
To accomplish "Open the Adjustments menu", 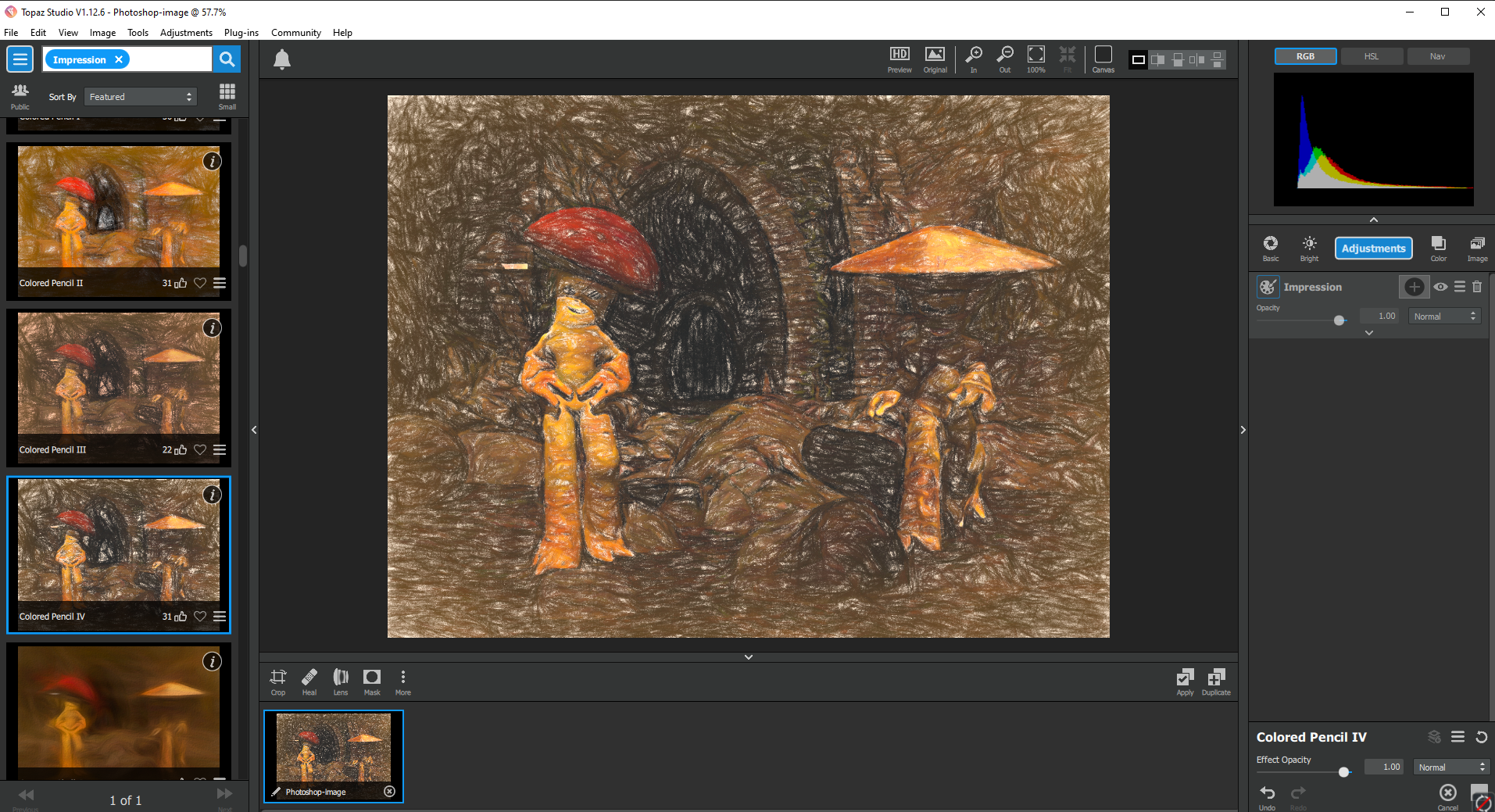I will point(186,33).
